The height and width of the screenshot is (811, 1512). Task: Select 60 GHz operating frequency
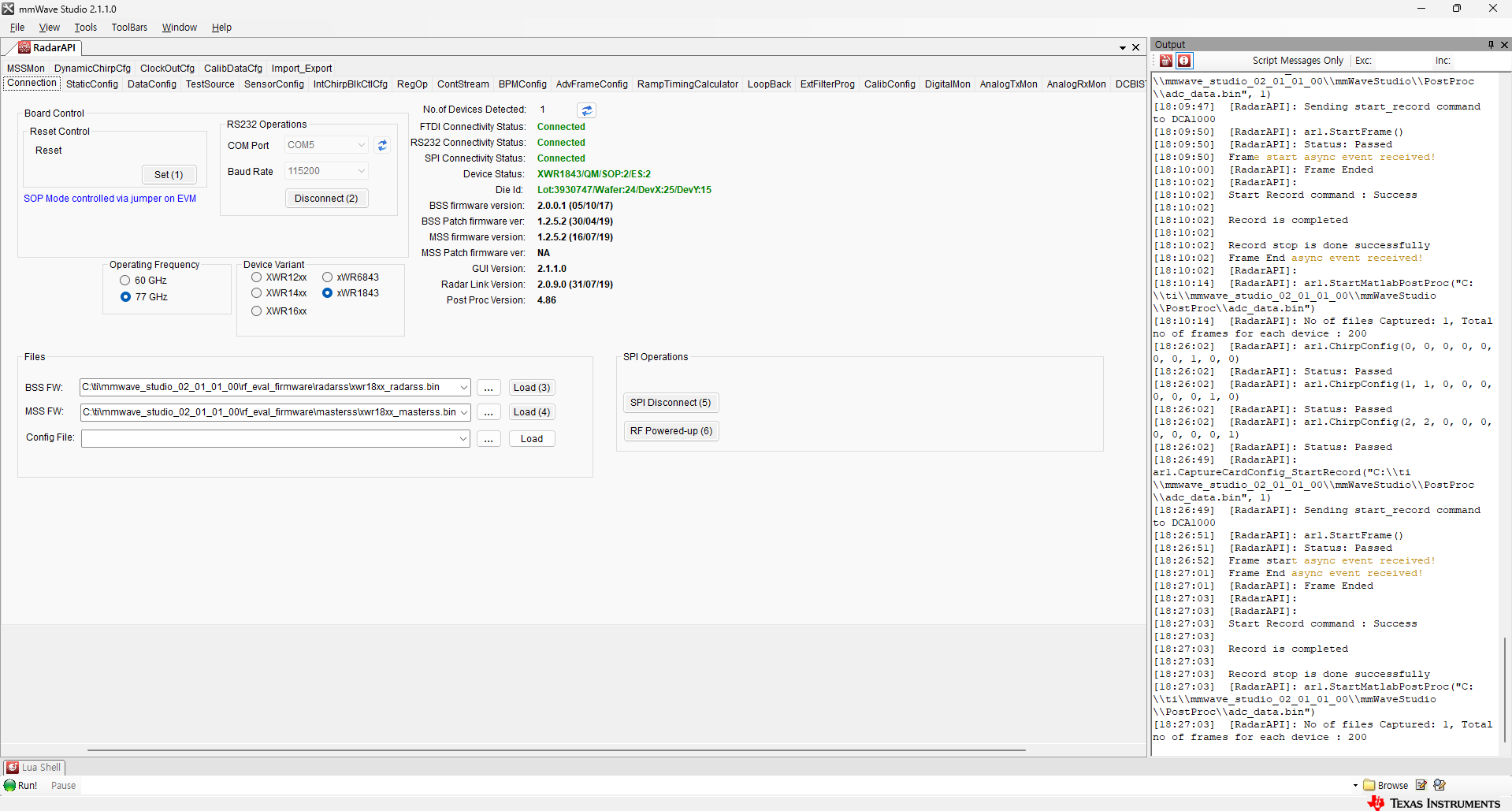(x=125, y=281)
